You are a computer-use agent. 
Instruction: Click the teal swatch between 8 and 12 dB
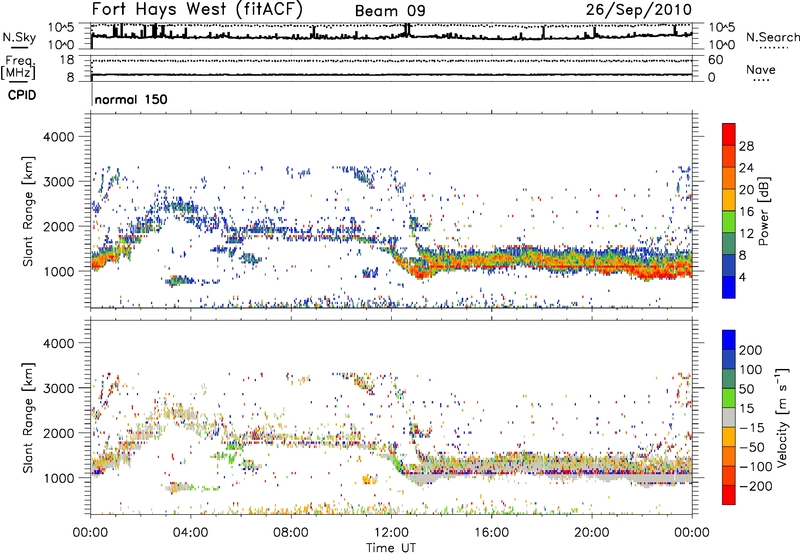coord(729,244)
